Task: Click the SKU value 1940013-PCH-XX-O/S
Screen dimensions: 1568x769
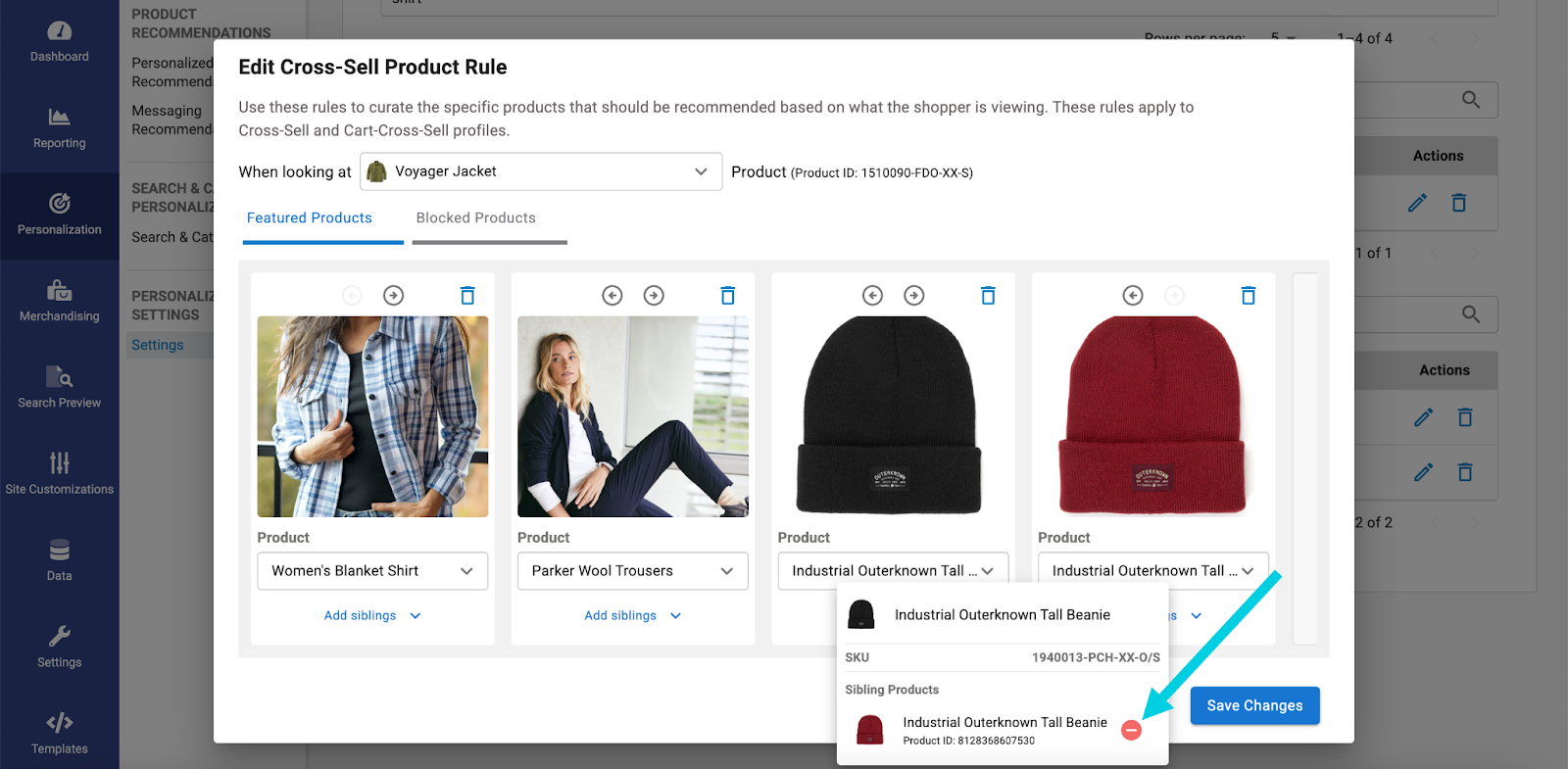Action: [x=1096, y=657]
